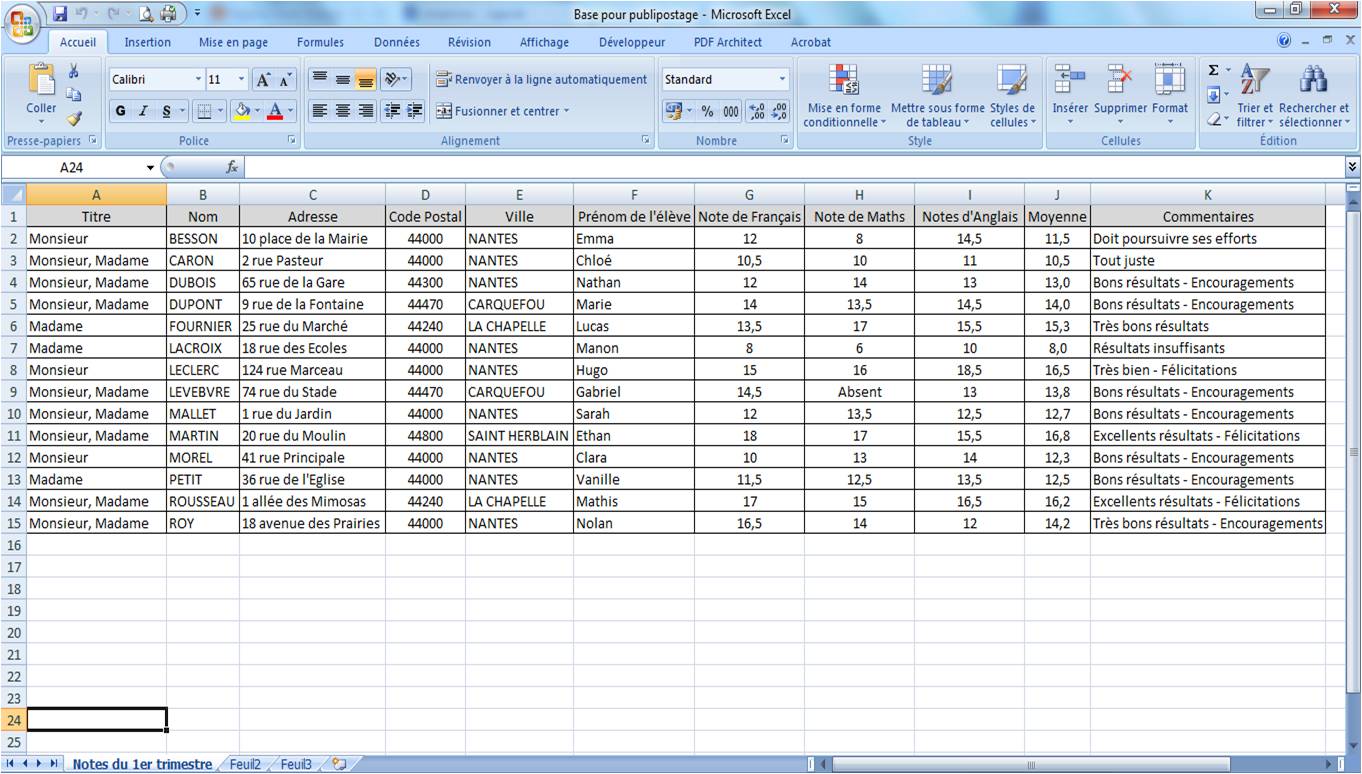Open the PDF Architect tab
This screenshot has height=774, width=1362.
[x=728, y=42]
